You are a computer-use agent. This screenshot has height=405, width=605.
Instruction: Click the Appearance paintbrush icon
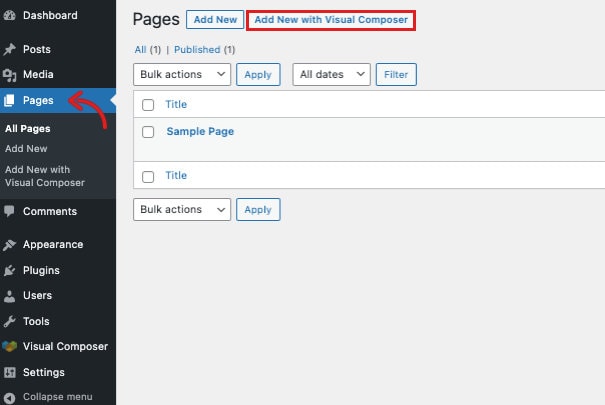9,245
